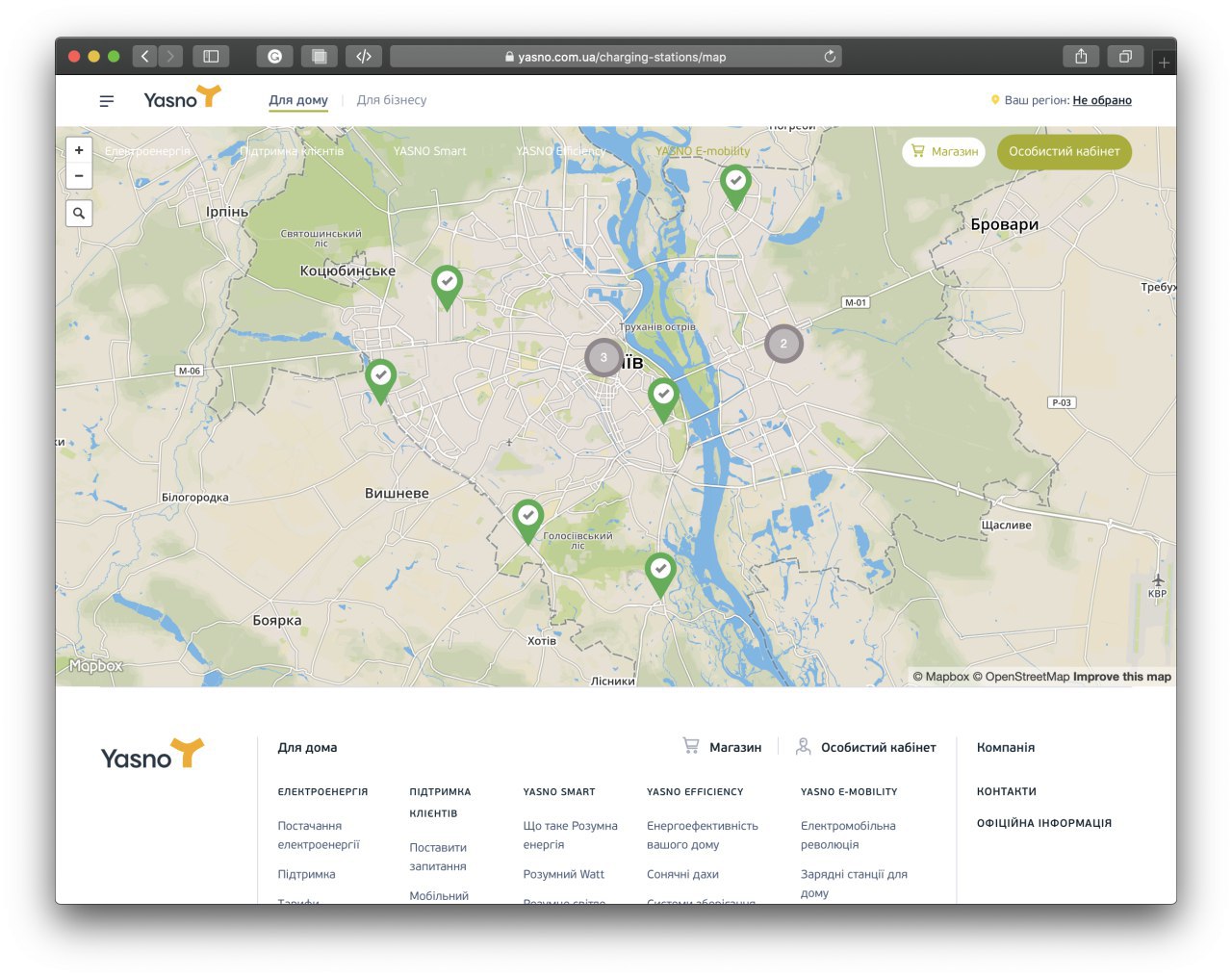Click the Safari forward arrow
The height and width of the screenshot is (977, 1232).
pyautogui.click(x=170, y=57)
